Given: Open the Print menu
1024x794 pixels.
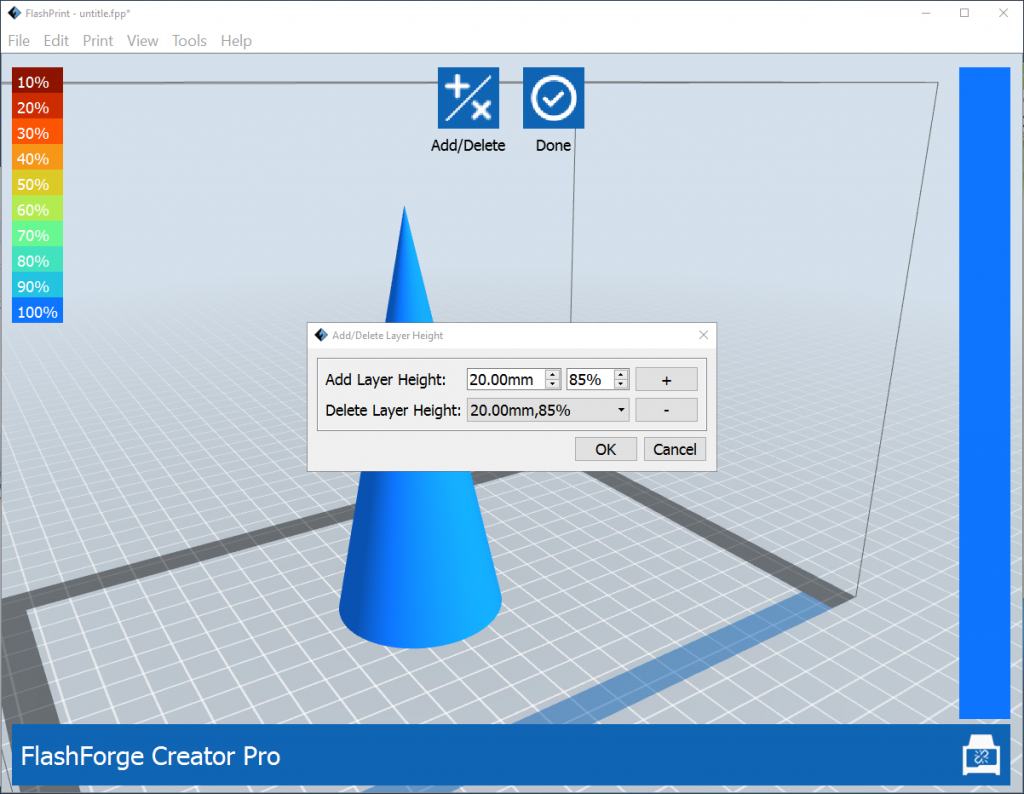Looking at the screenshot, I should pos(98,40).
